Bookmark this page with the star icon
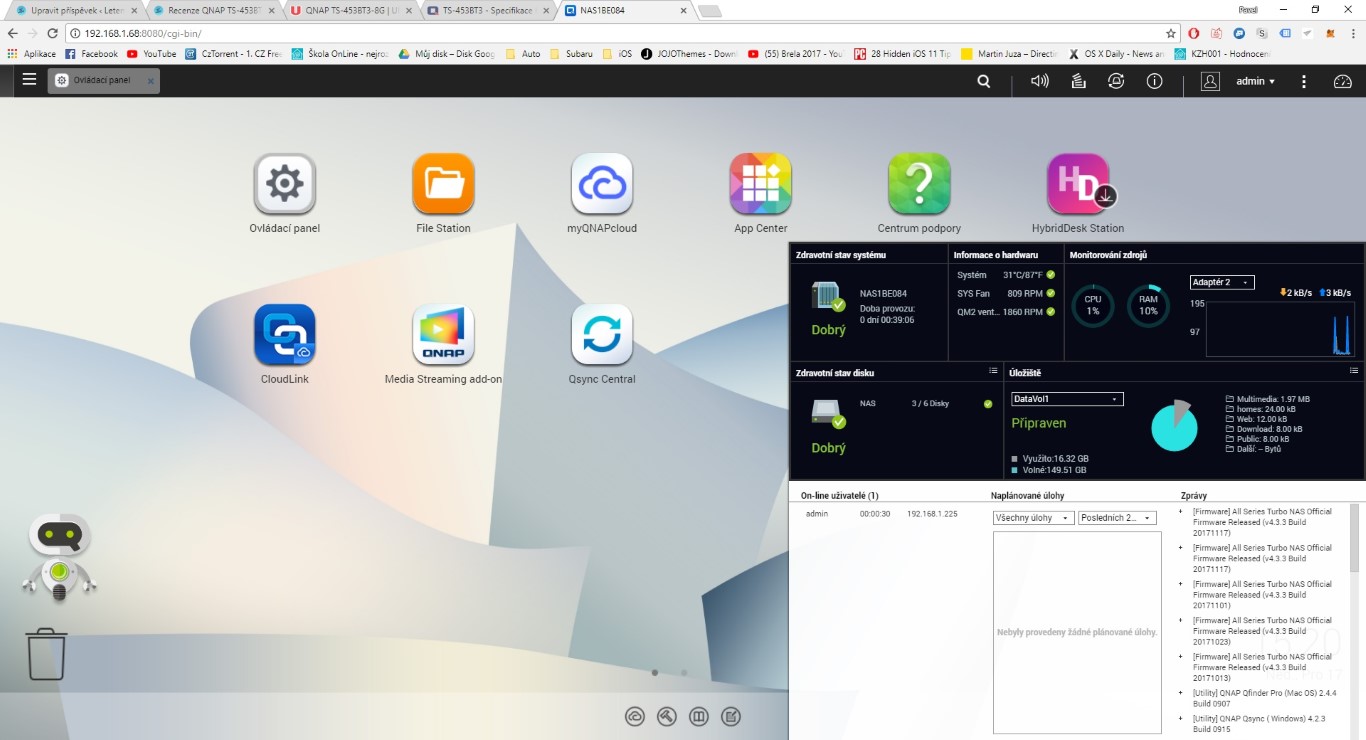 pyautogui.click(x=1171, y=33)
